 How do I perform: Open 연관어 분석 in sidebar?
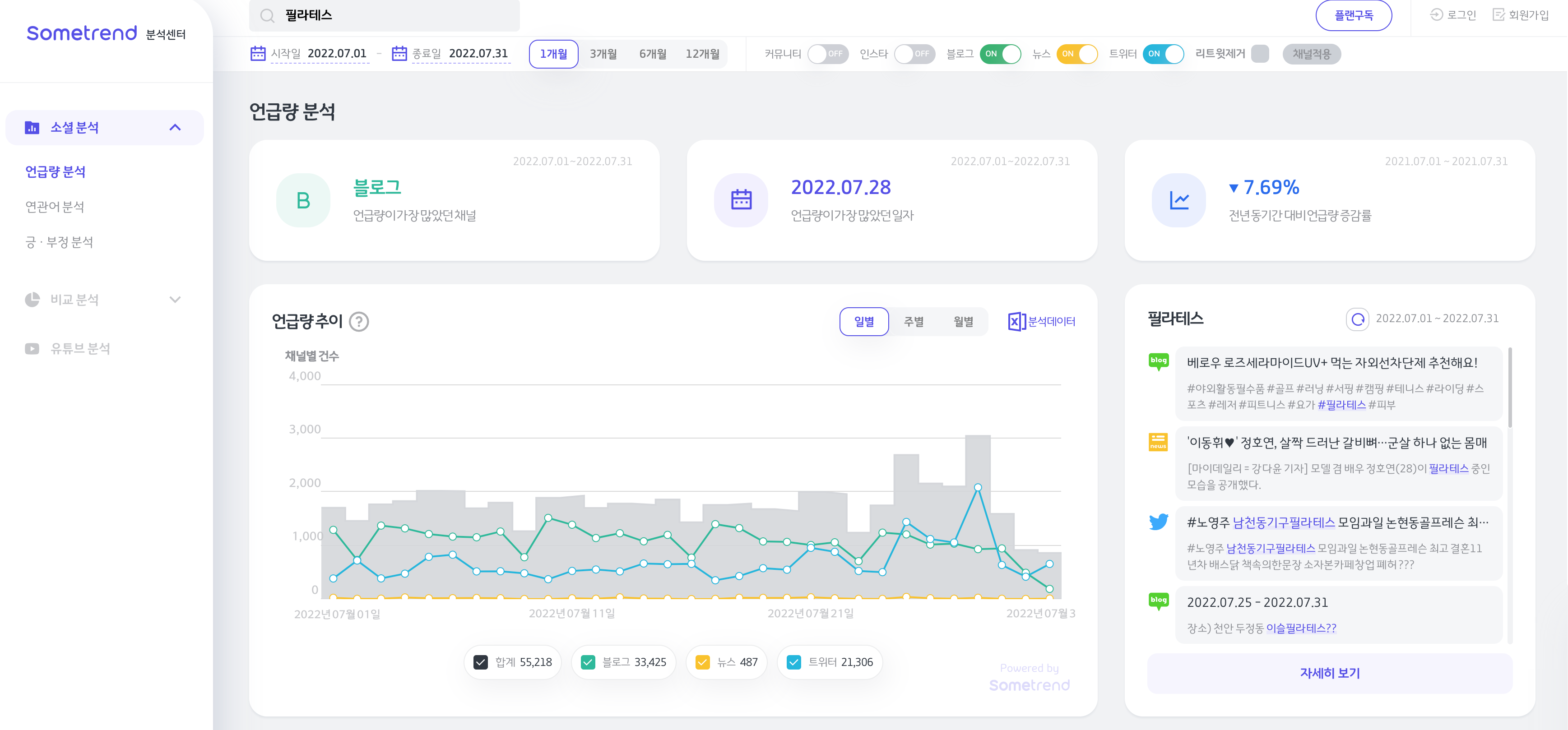tap(55, 207)
